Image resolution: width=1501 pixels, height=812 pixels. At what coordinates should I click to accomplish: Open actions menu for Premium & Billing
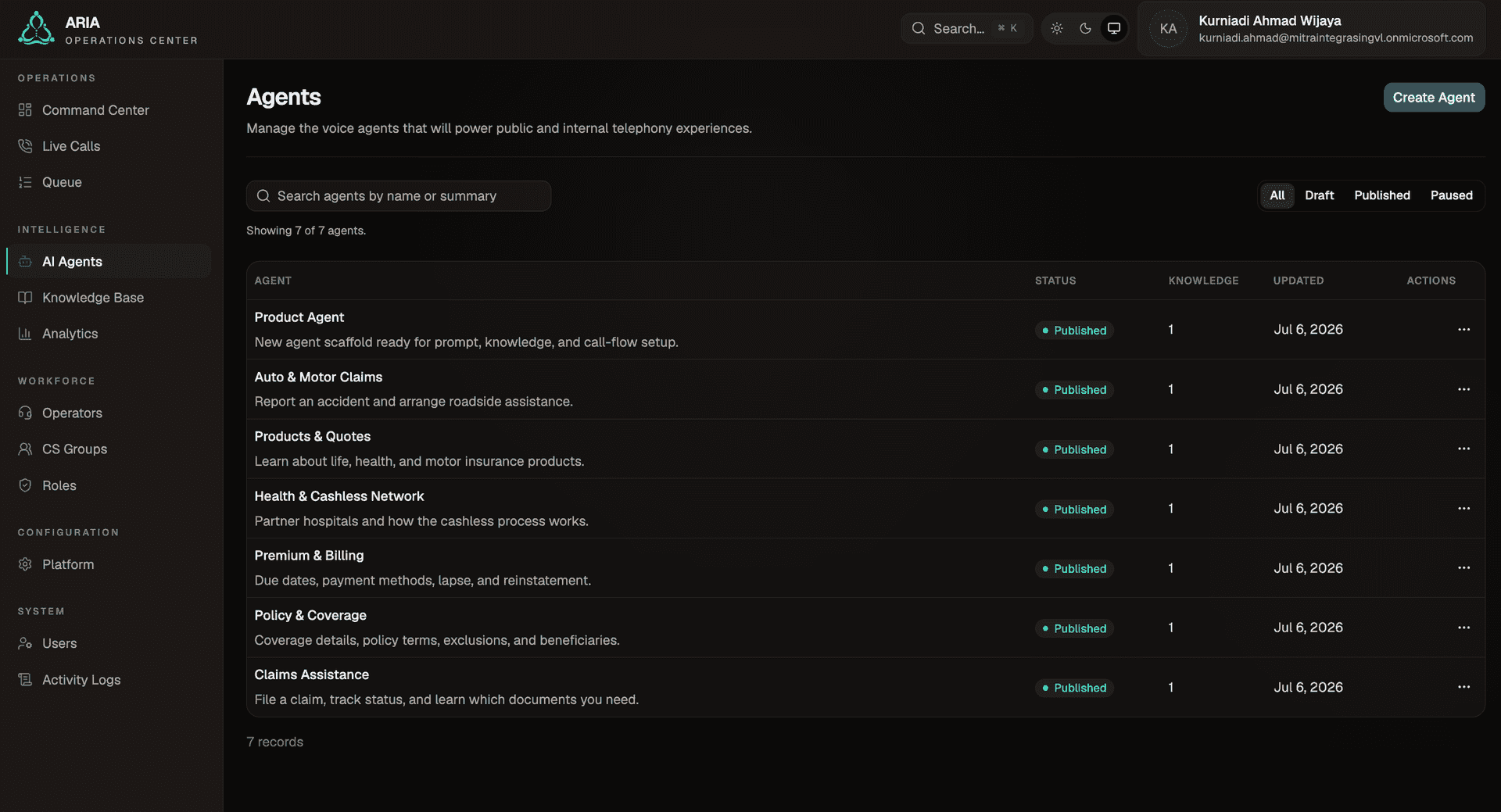pyautogui.click(x=1463, y=568)
